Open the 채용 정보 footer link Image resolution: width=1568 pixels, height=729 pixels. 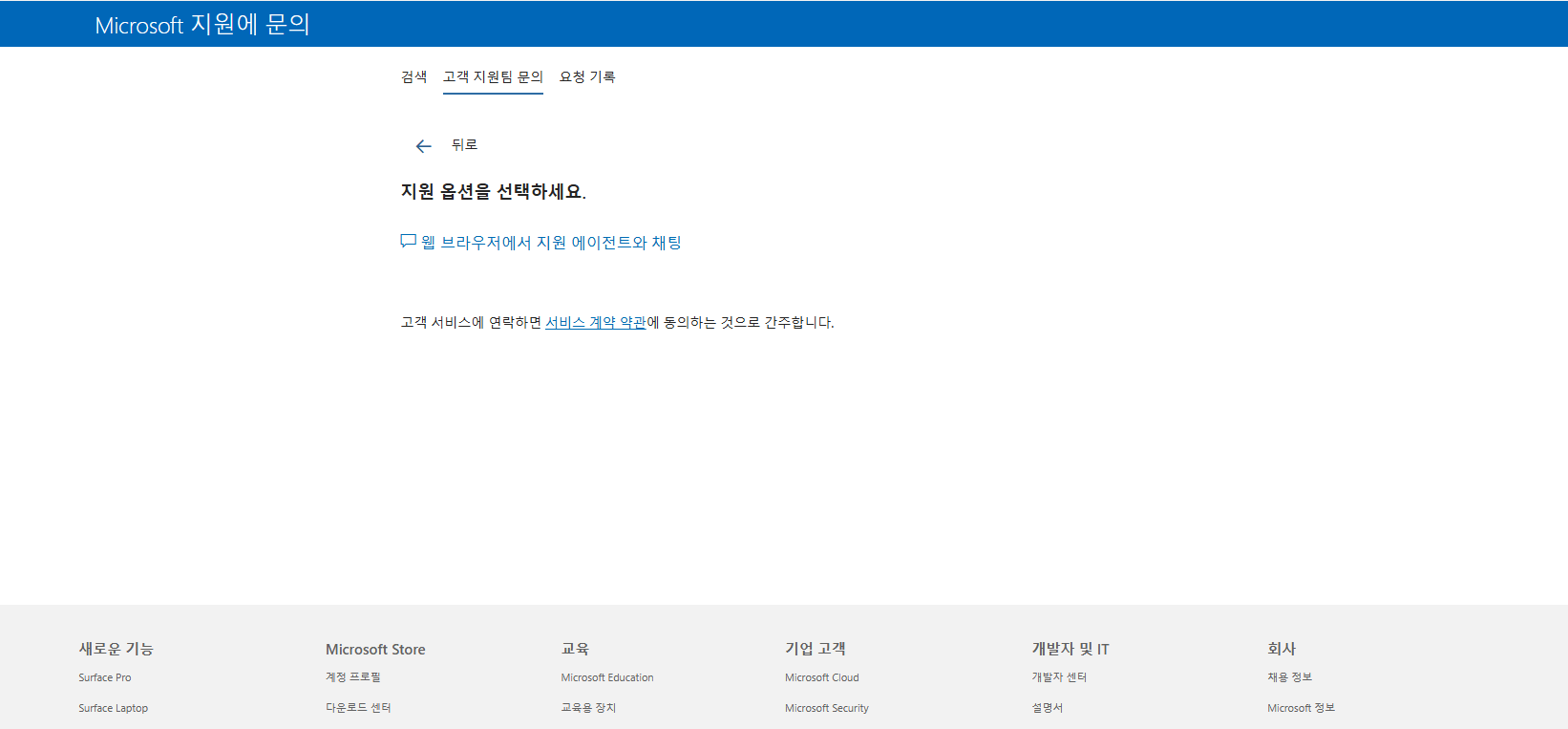pos(1289,677)
